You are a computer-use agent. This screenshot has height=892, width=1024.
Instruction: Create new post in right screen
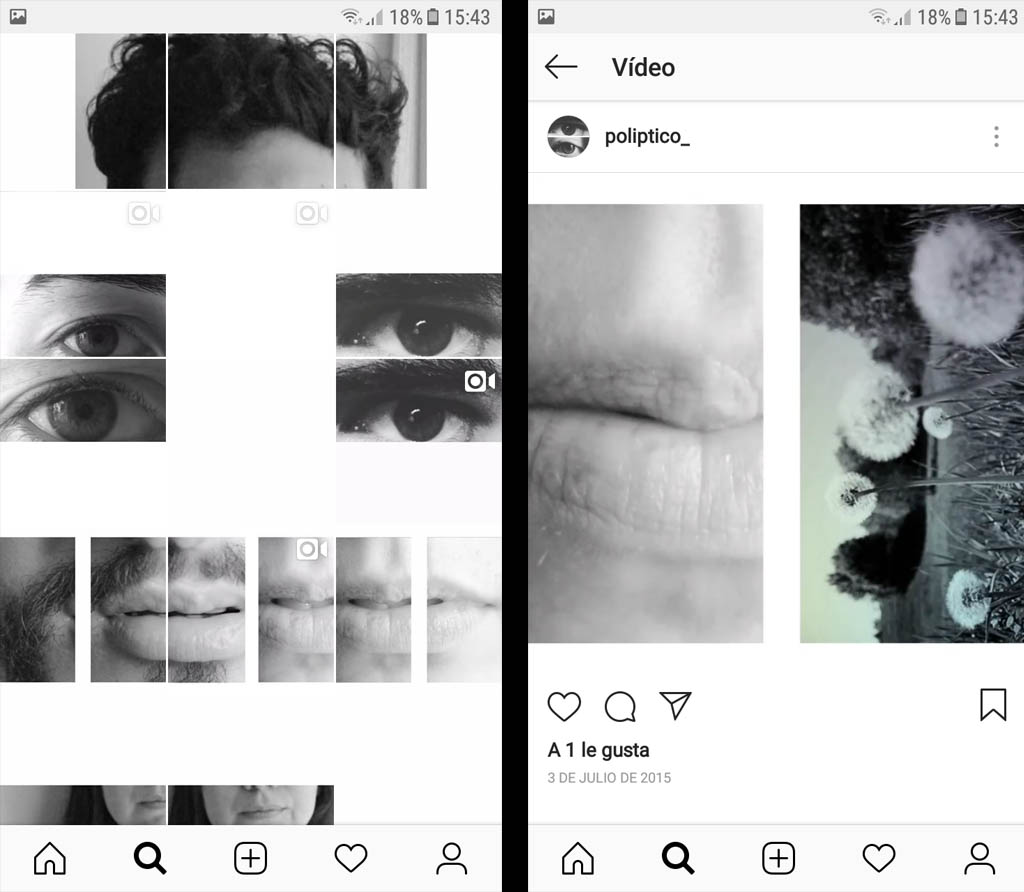[x=778, y=858]
